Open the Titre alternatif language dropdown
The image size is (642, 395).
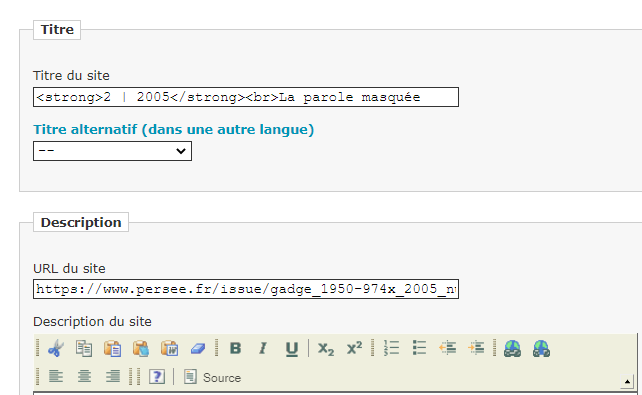[112, 151]
